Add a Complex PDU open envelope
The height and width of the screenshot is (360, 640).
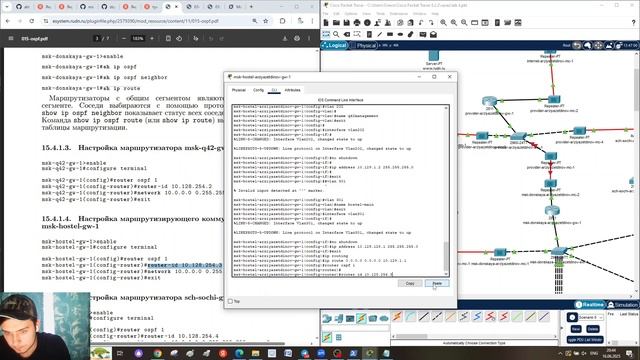point(433,34)
